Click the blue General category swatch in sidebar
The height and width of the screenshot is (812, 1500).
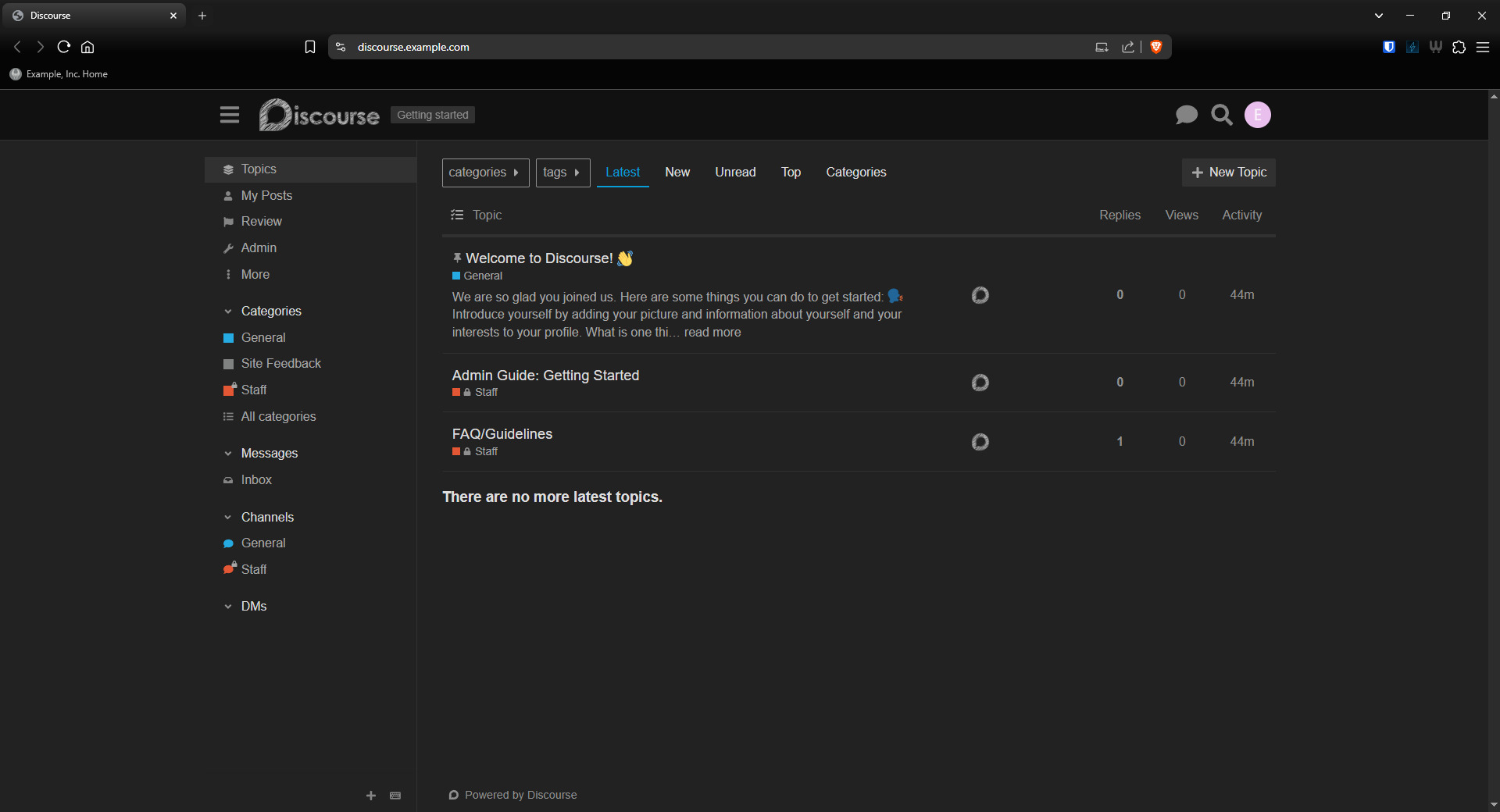[x=229, y=338]
